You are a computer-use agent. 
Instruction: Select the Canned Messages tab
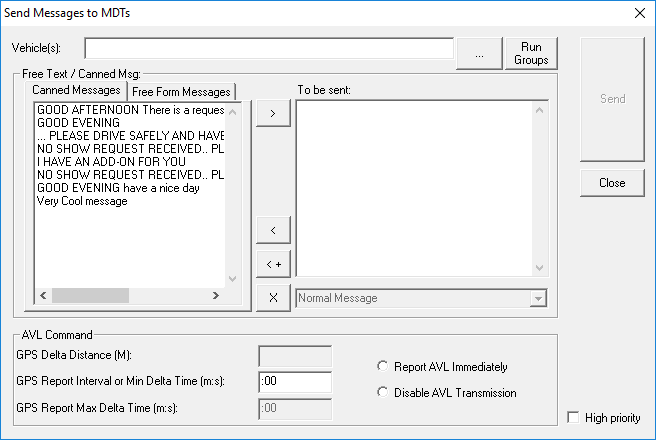76,91
